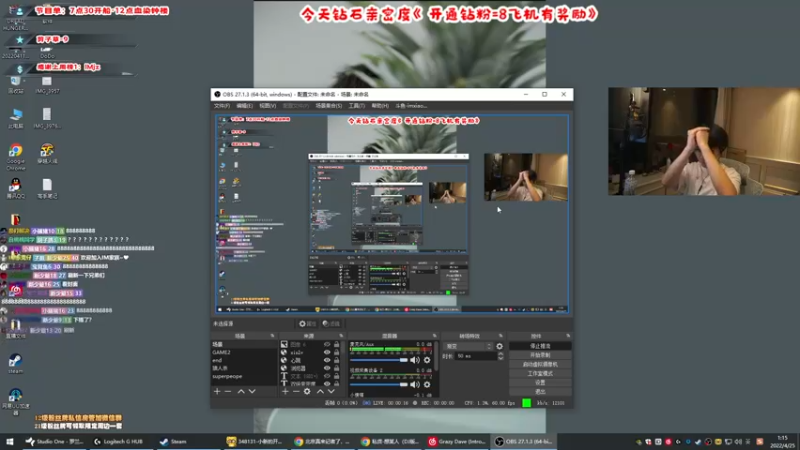The width and height of the screenshot is (800, 450).
Task: Move the selected source up in Sources
Action: pyautogui.click(x=320, y=391)
